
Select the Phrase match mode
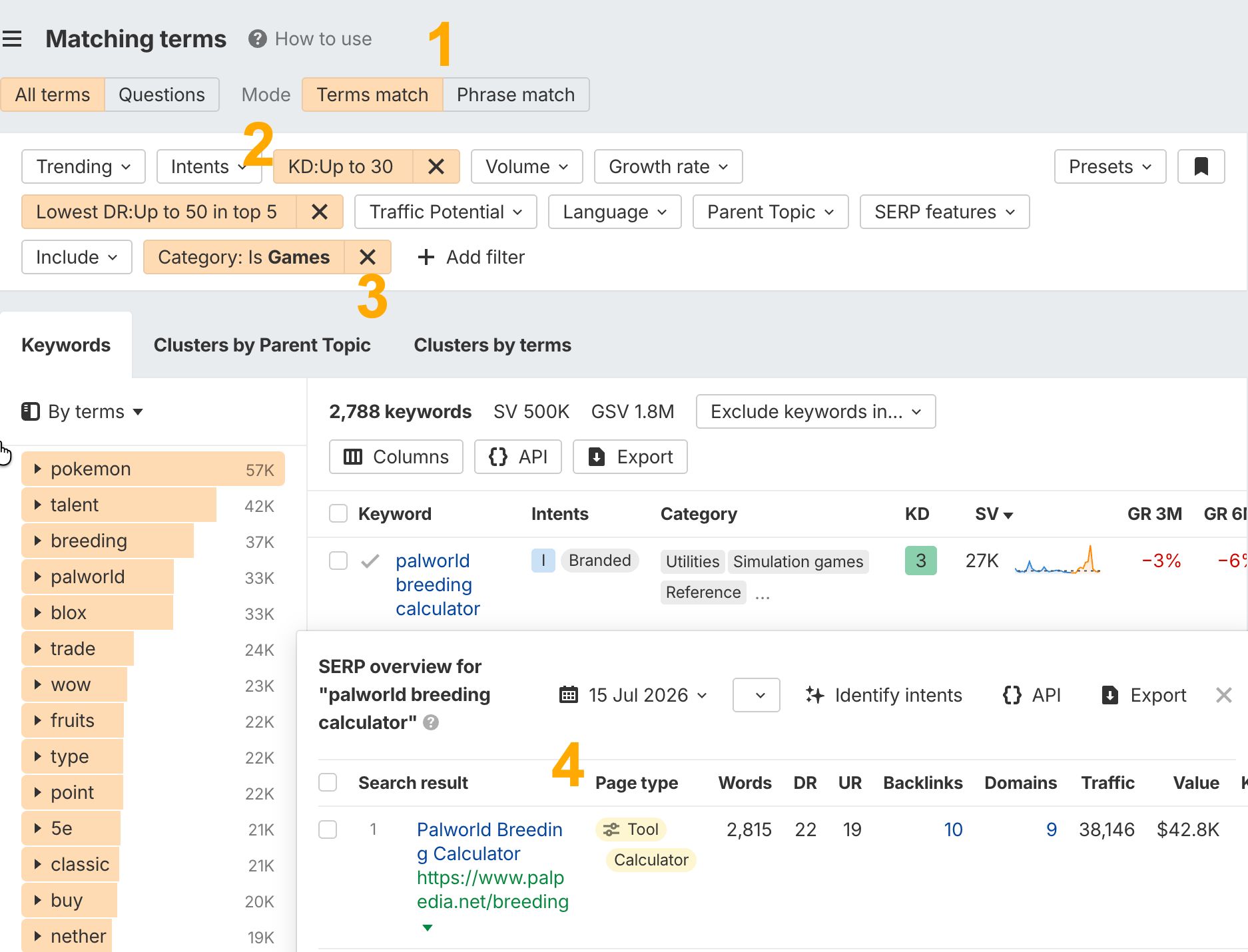tap(515, 95)
